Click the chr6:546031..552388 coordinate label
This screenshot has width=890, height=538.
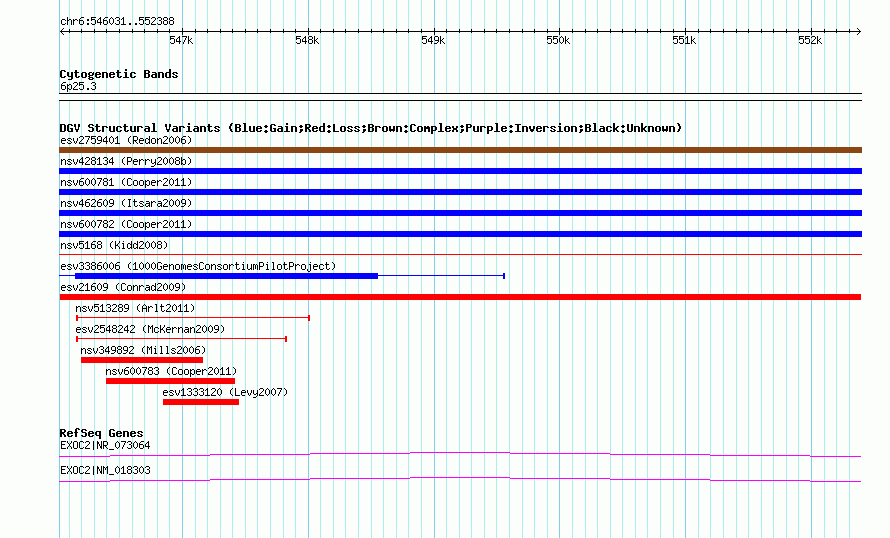point(117,22)
